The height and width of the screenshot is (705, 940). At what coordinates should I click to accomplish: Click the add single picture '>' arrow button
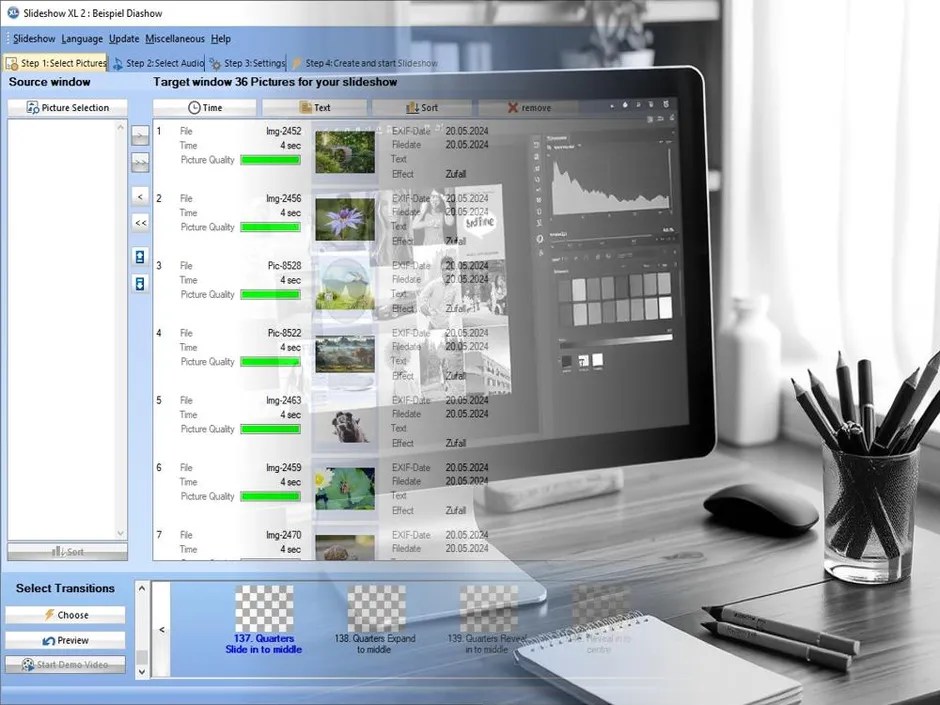pyautogui.click(x=140, y=137)
